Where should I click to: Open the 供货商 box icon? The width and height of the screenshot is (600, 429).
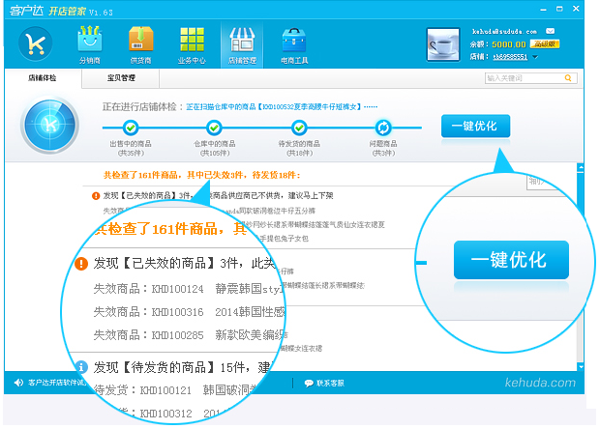(x=141, y=42)
